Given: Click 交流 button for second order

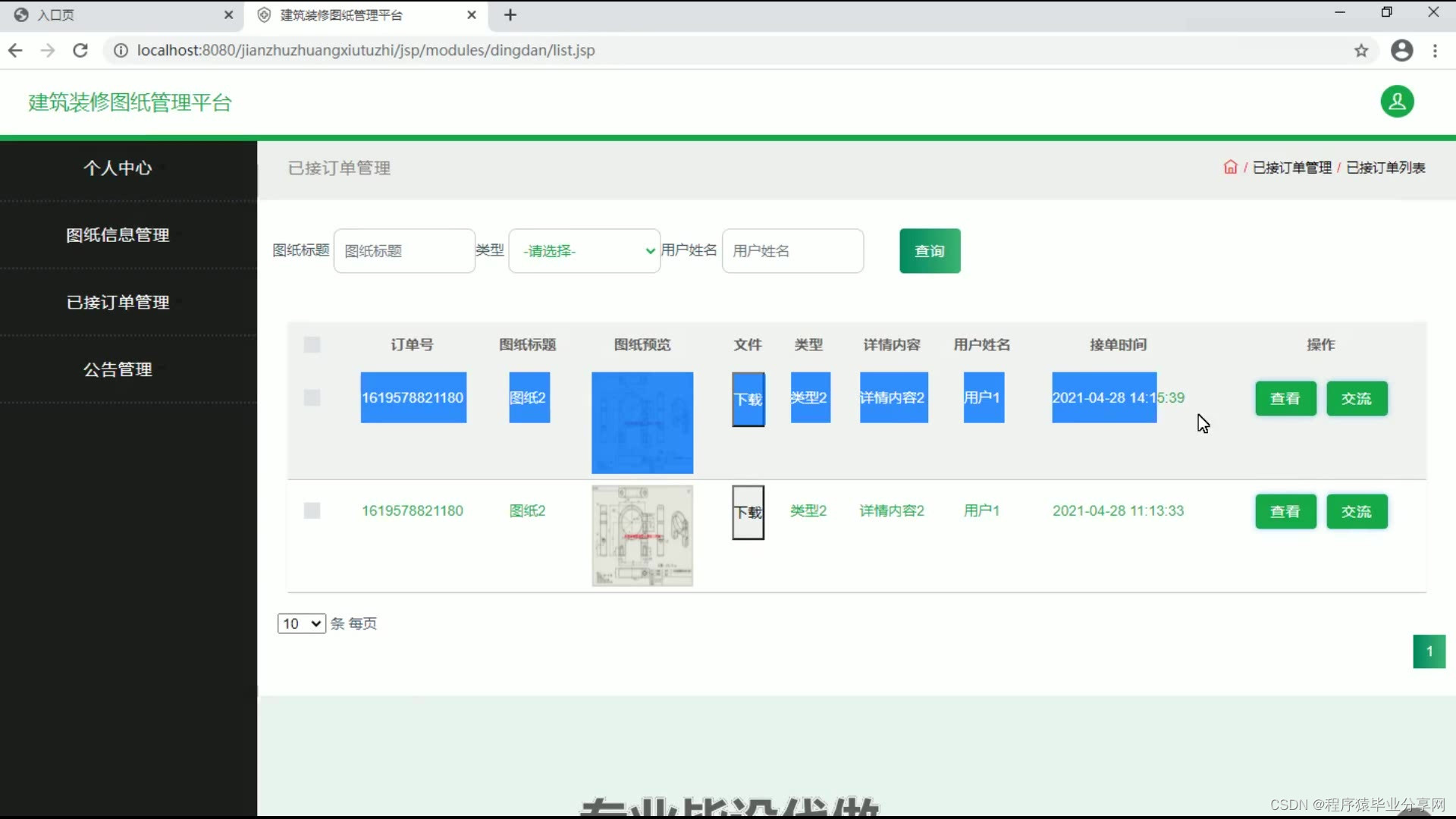Looking at the screenshot, I should click(x=1357, y=511).
